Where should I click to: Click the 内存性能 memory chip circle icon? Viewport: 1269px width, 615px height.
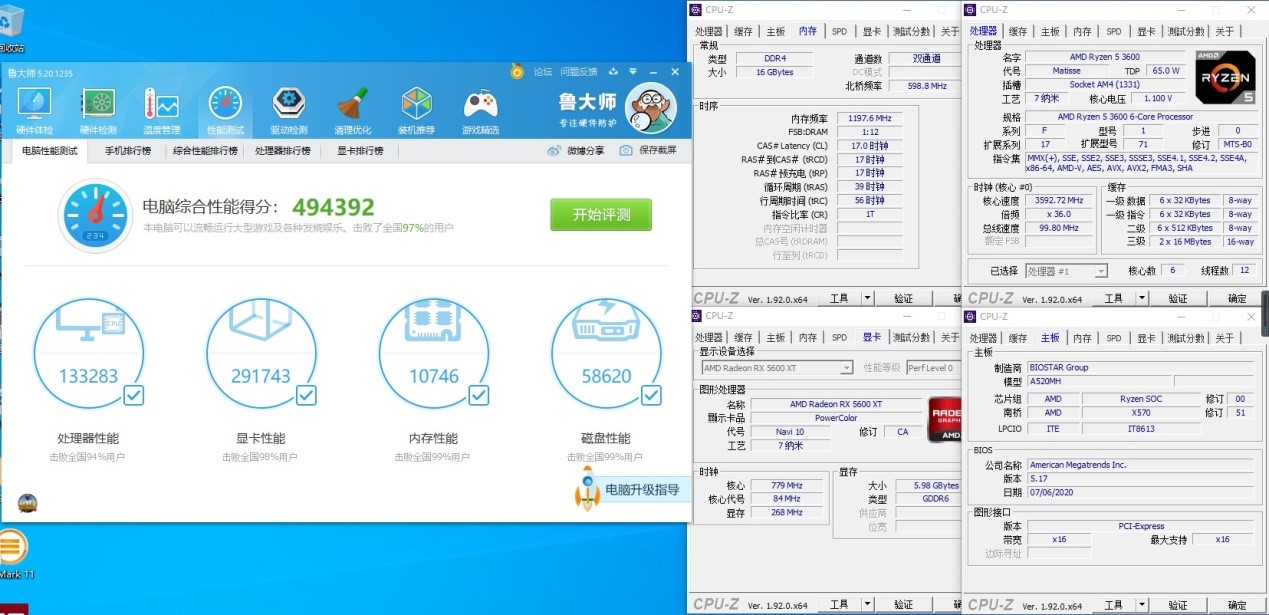(x=434, y=352)
